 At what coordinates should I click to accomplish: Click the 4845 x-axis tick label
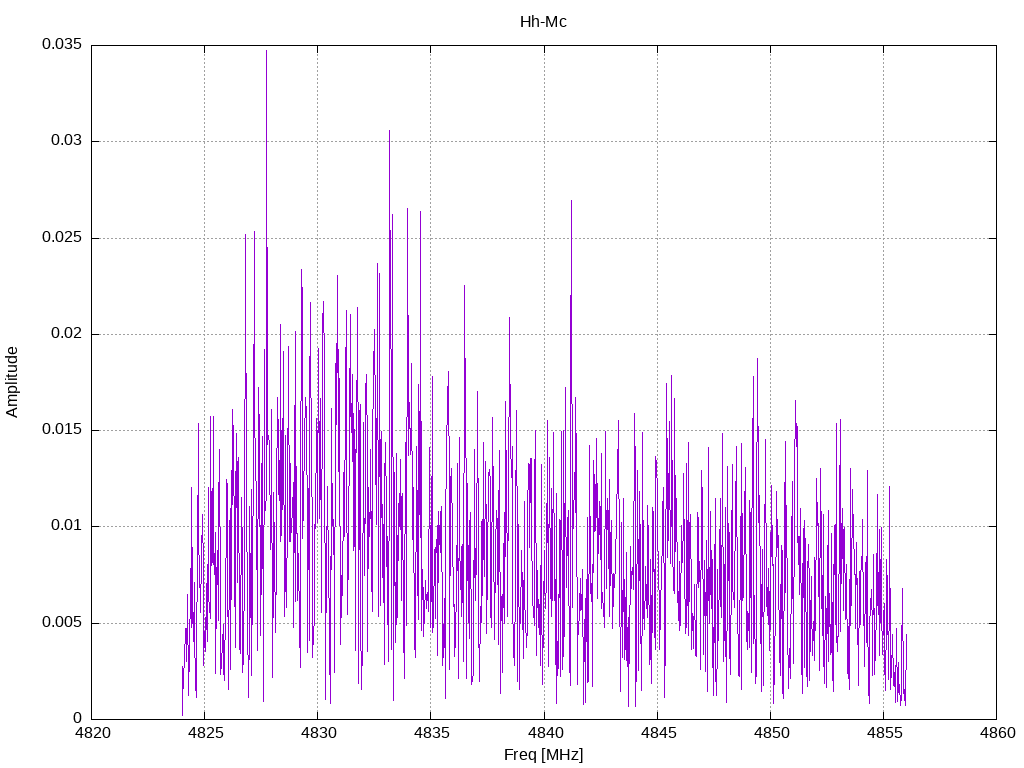pyautogui.click(x=658, y=733)
